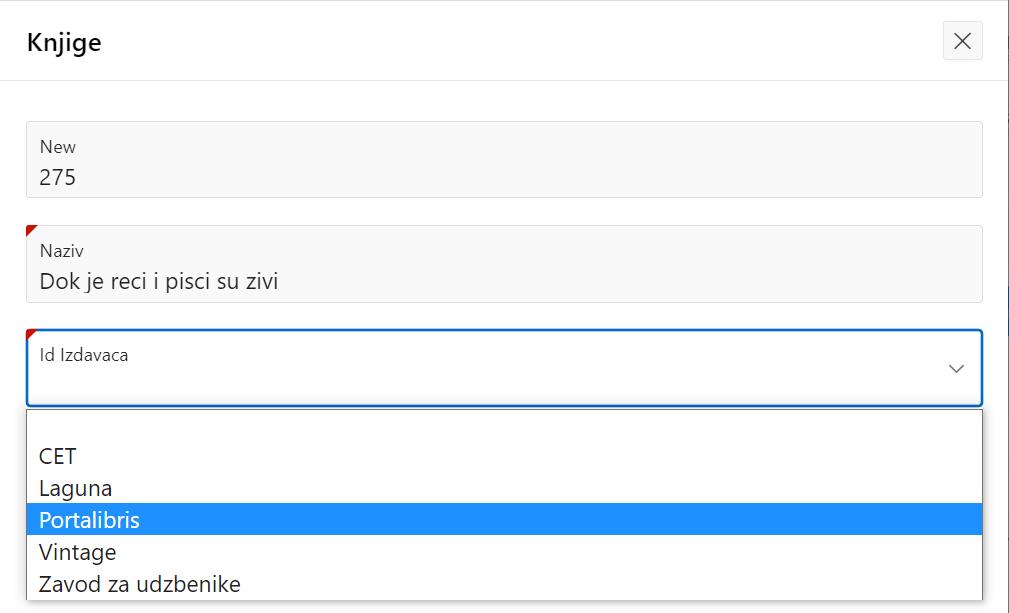The width and height of the screenshot is (1009, 613).
Task: Click the empty middle of dialog header bar
Action: coord(500,42)
